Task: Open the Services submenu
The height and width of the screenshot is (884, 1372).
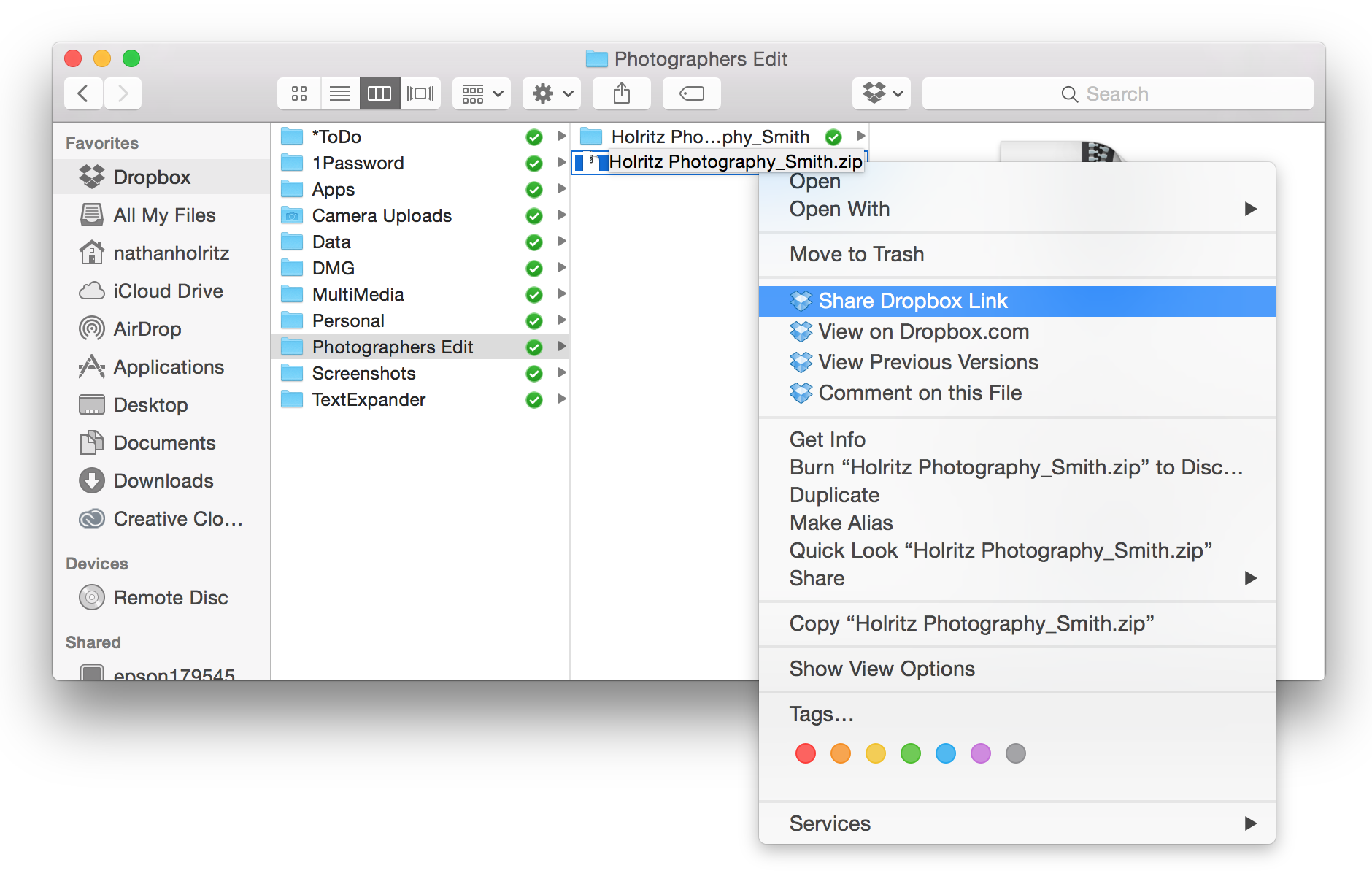Action: click(1017, 823)
